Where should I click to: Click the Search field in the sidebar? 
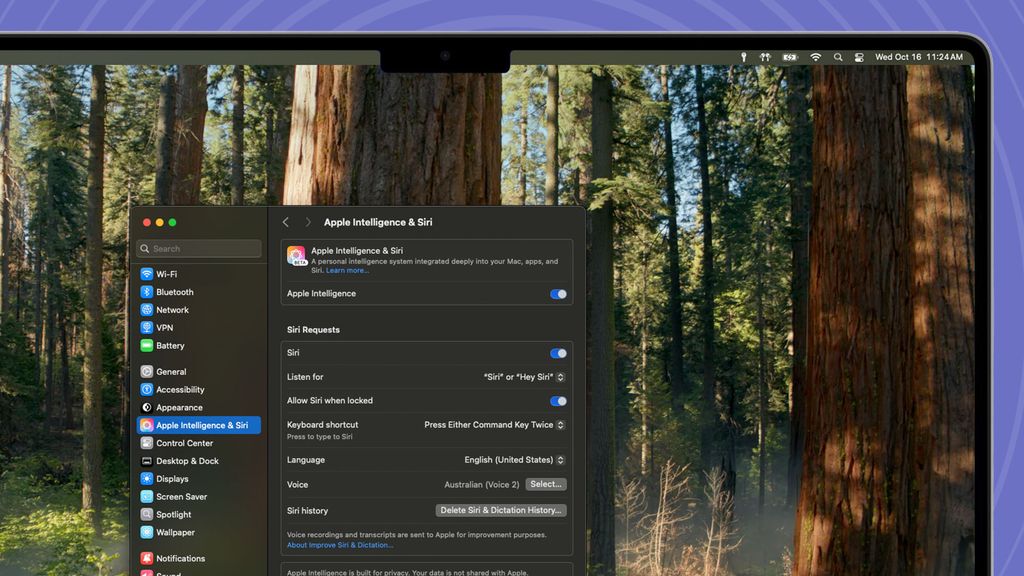197,248
